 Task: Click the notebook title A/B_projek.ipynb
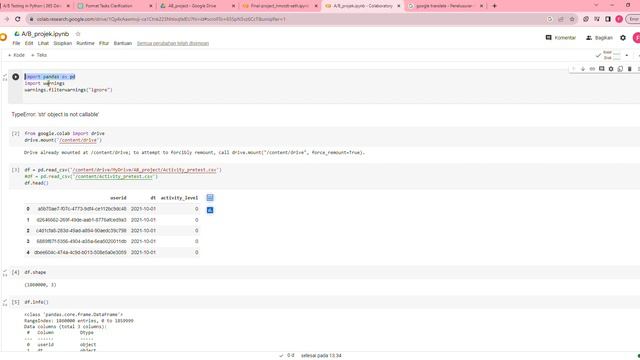click(45, 34)
